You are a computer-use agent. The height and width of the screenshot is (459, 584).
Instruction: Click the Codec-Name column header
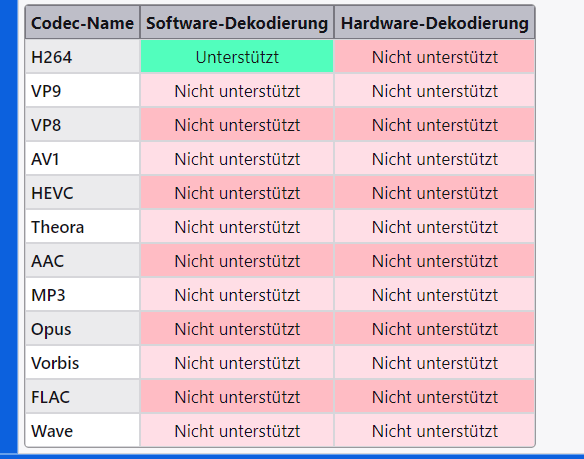point(82,23)
